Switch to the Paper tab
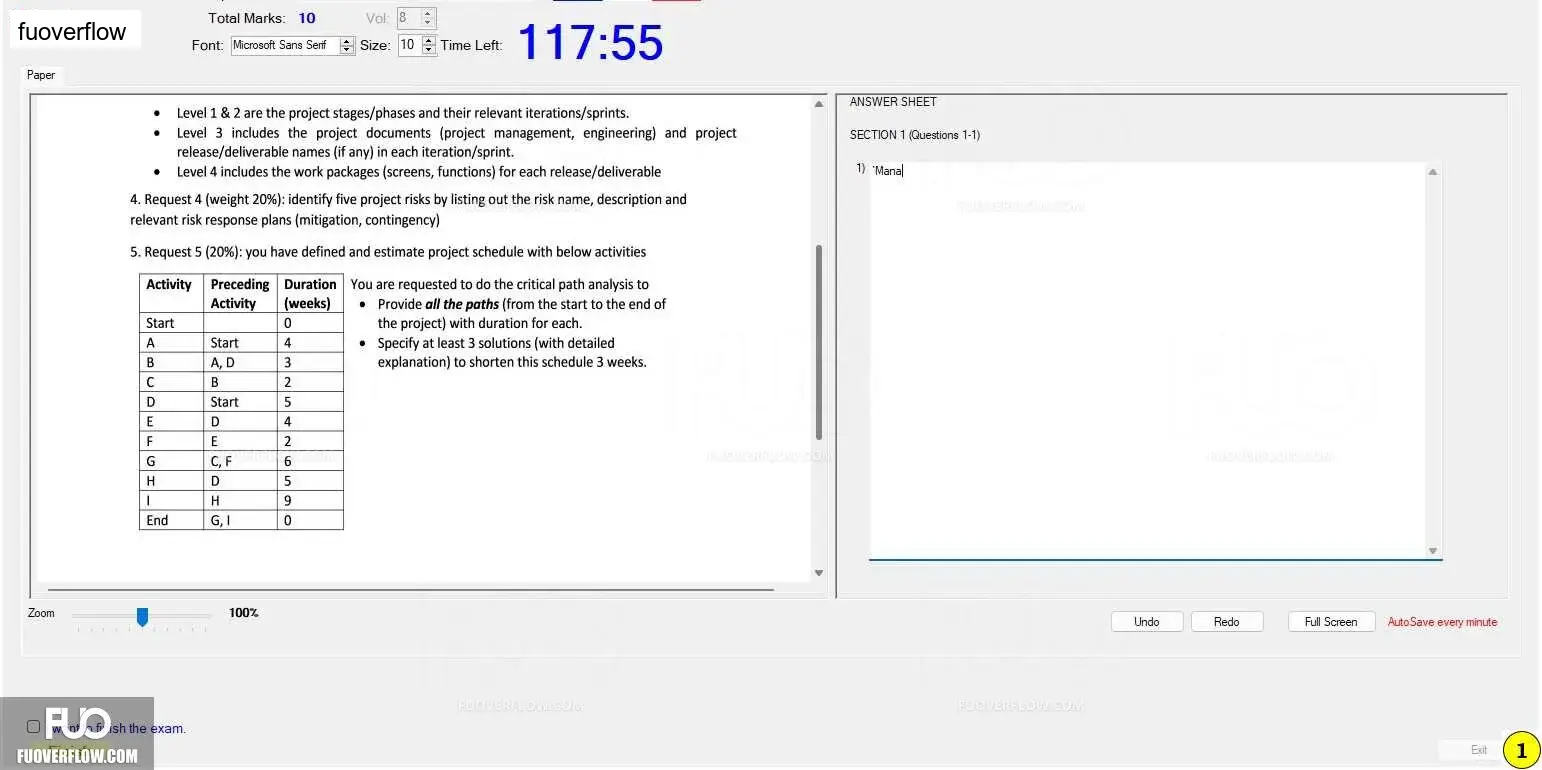Image resolution: width=1542 pixels, height=770 pixels. 41,75
